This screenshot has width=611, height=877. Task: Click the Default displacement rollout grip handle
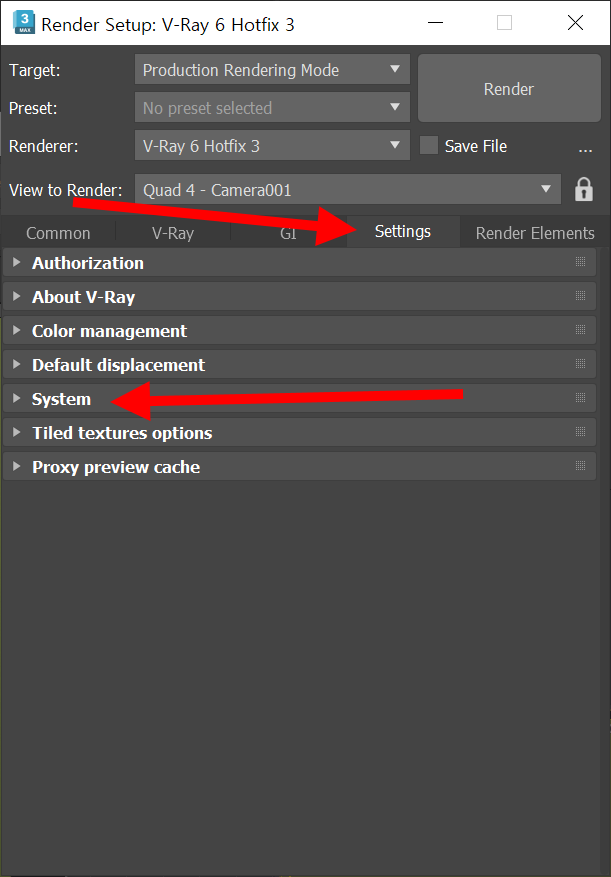pos(580,364)
